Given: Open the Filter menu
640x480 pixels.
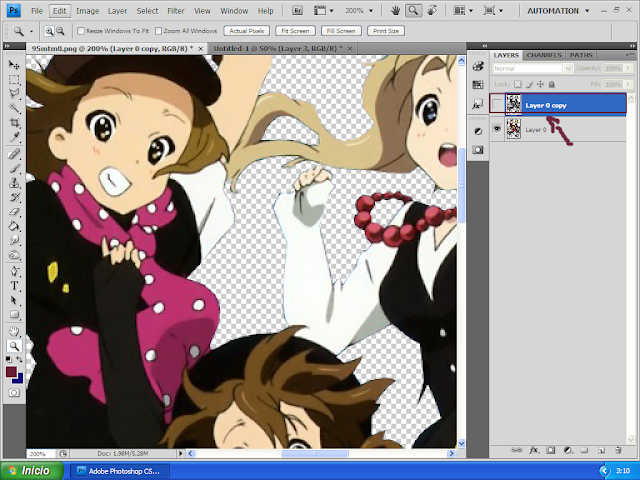Looking at the screenshot, I should [x=176, y=11].
